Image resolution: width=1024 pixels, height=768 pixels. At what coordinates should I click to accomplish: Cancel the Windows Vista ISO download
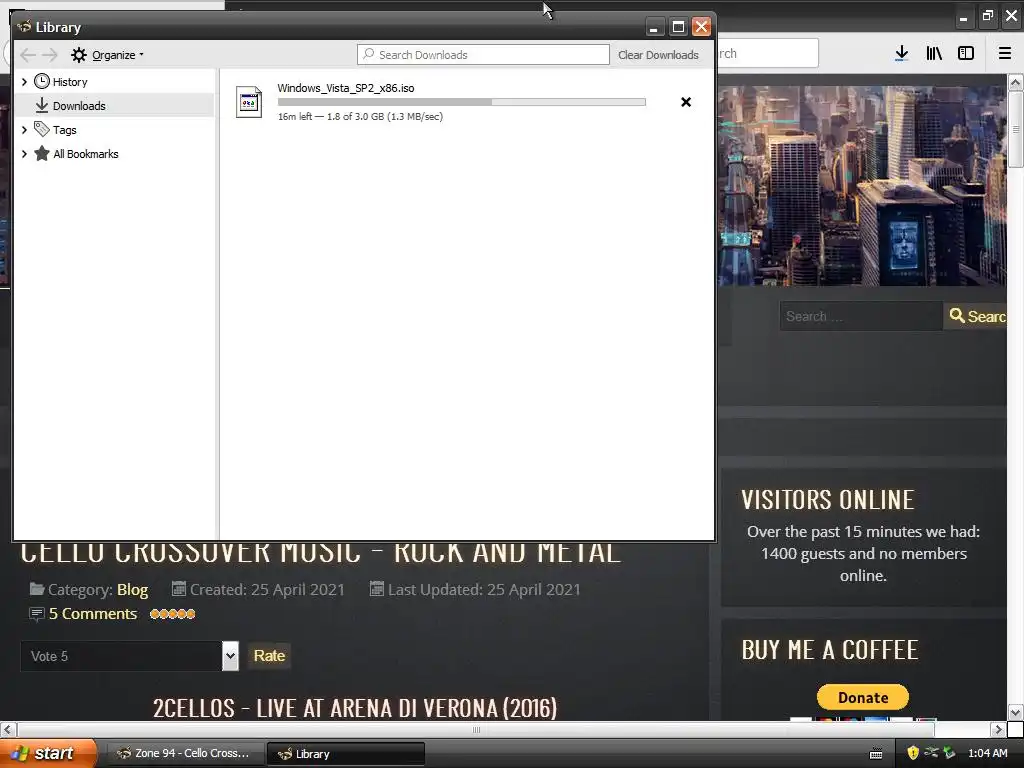[686, 102]
